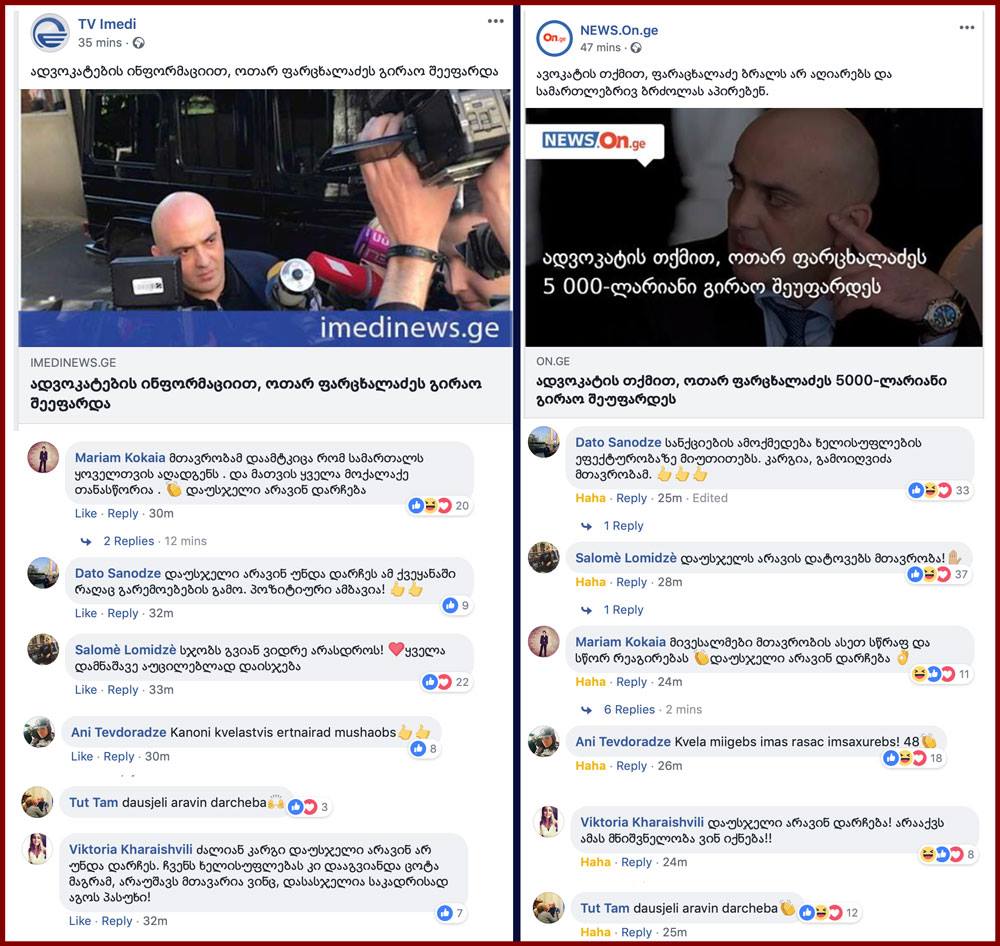1000x946 pixels.
Task: Expand 1 Reply under Dato Sanodze's comment
Action: 623,526
